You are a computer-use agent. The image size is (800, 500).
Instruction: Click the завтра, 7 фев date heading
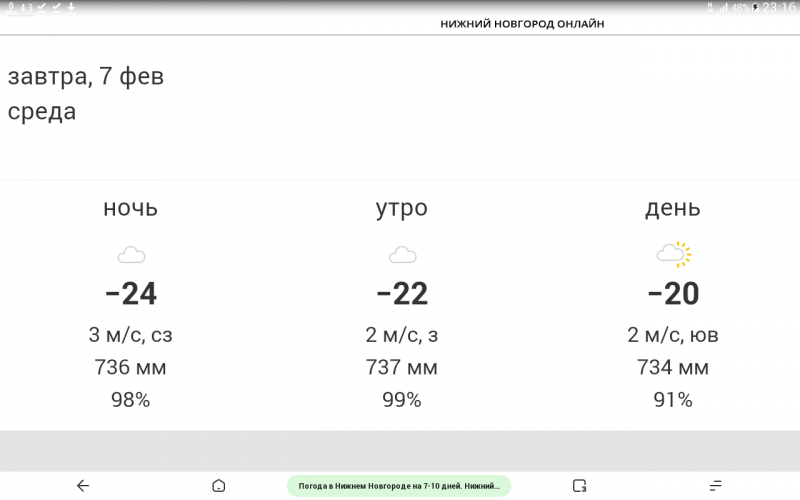click(86, 77)
